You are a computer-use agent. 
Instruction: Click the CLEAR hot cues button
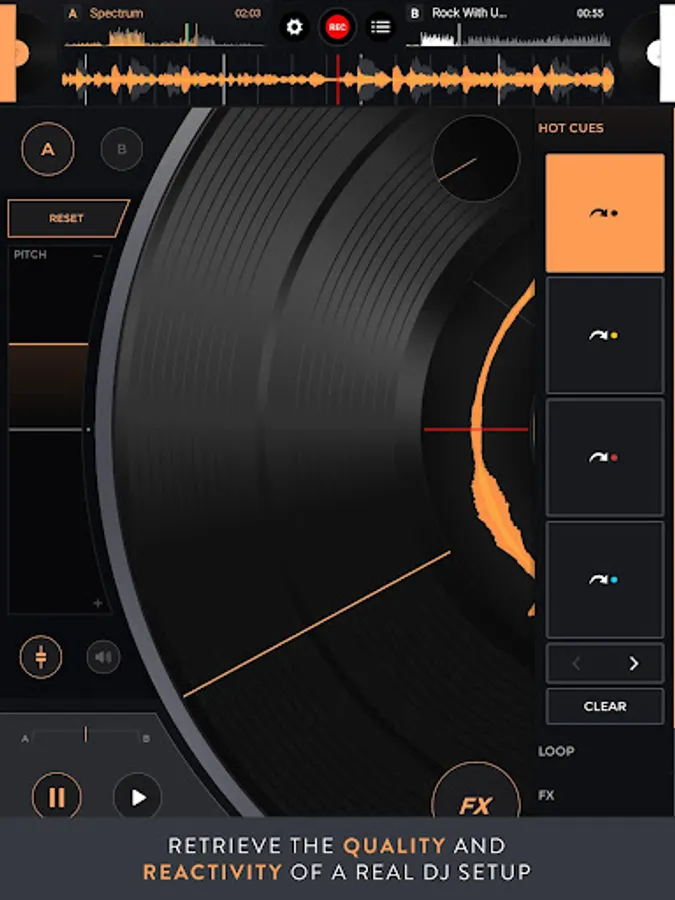pos(605,707)
